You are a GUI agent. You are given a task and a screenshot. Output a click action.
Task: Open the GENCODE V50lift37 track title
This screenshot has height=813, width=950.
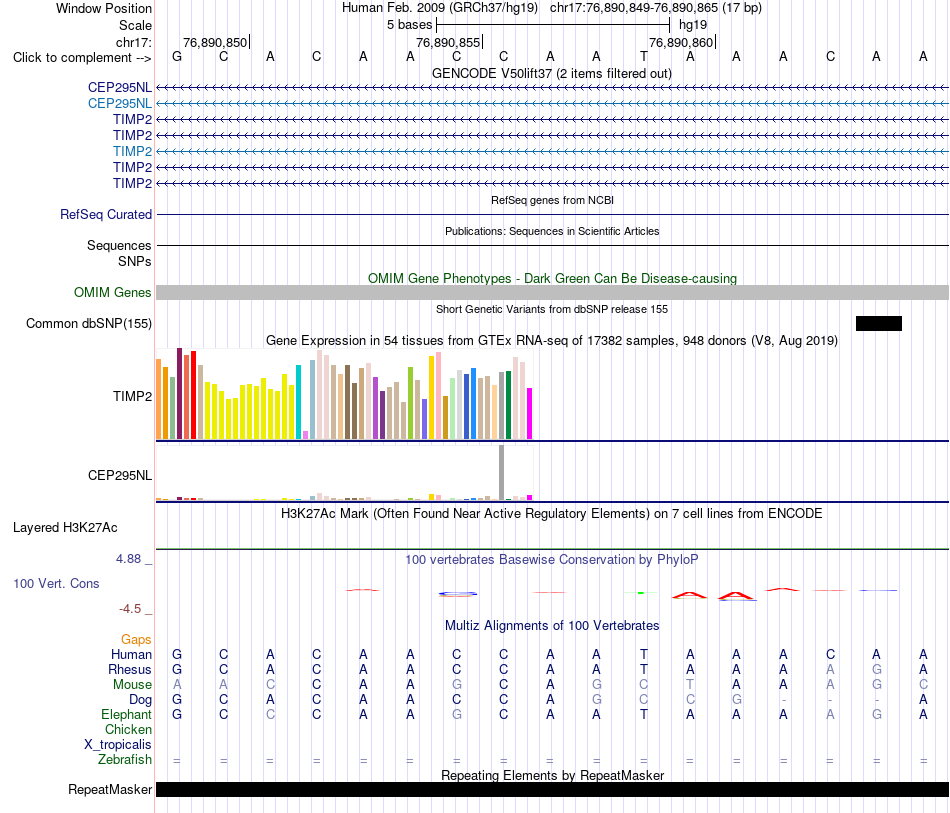[551, 73]
